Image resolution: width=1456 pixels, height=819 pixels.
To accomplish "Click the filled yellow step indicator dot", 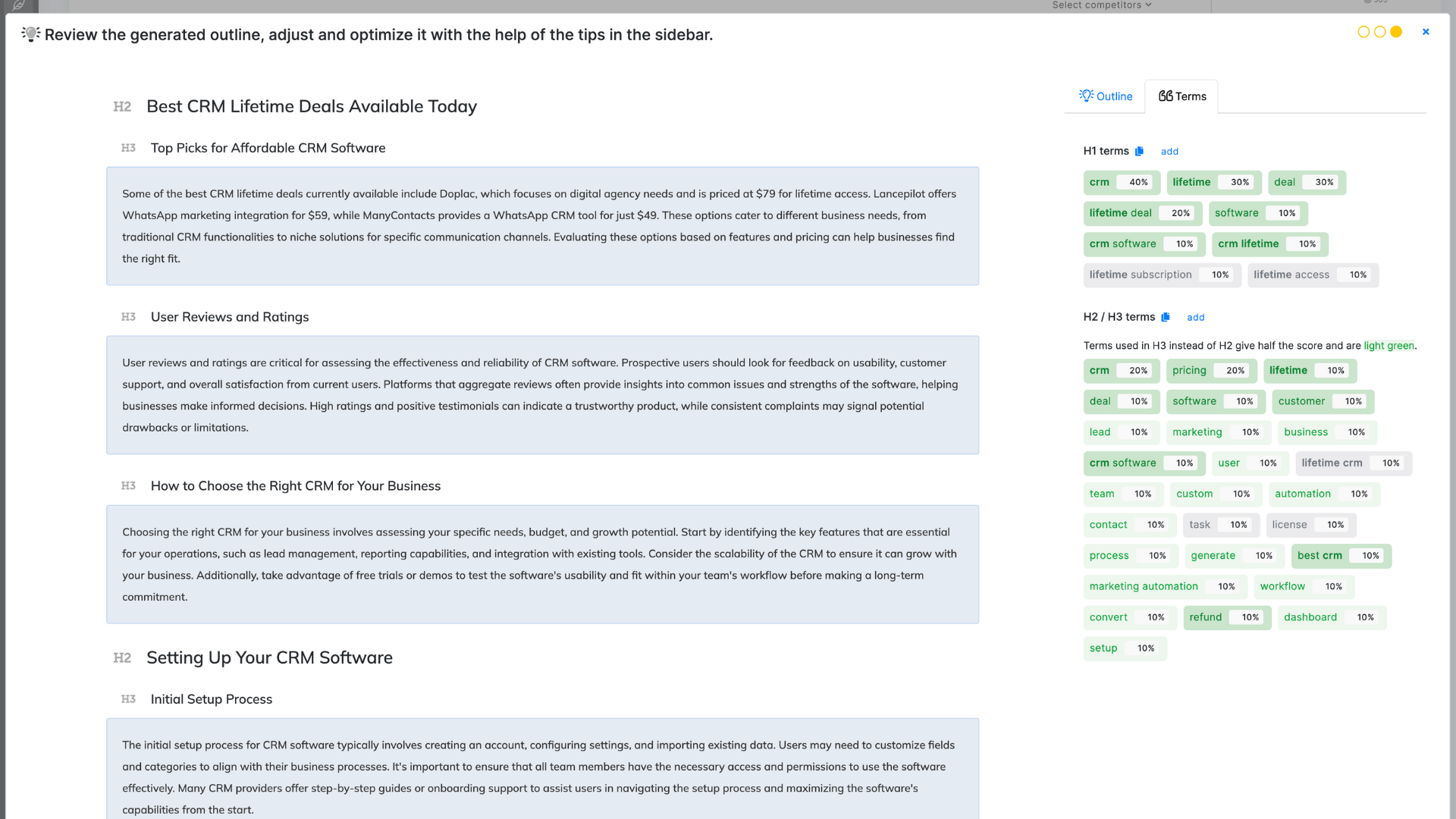I will [1396, 32].
